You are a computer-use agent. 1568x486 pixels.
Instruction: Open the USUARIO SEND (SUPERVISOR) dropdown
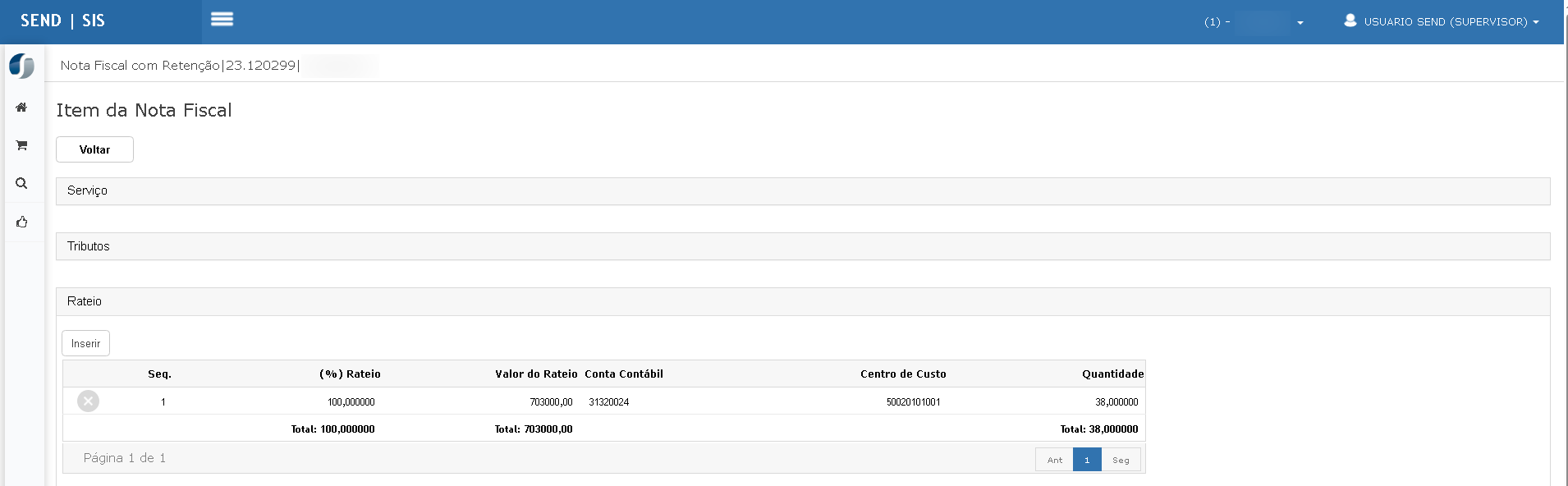pyautogui.click(x=1451, y=22)
